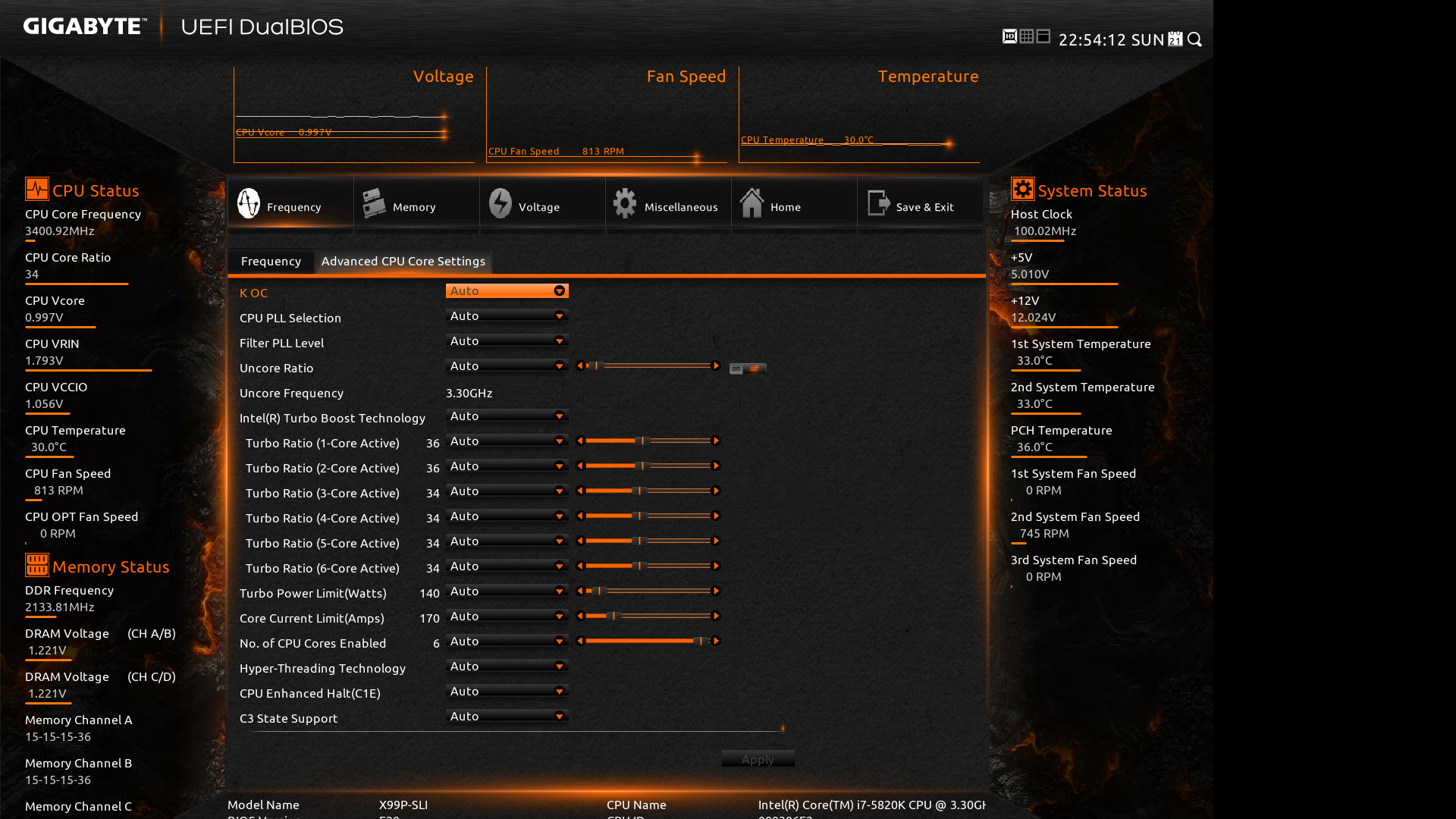Open the K OC dropdown
Viewport: 1456px width, 819px height.
click(x=507, y=291)
